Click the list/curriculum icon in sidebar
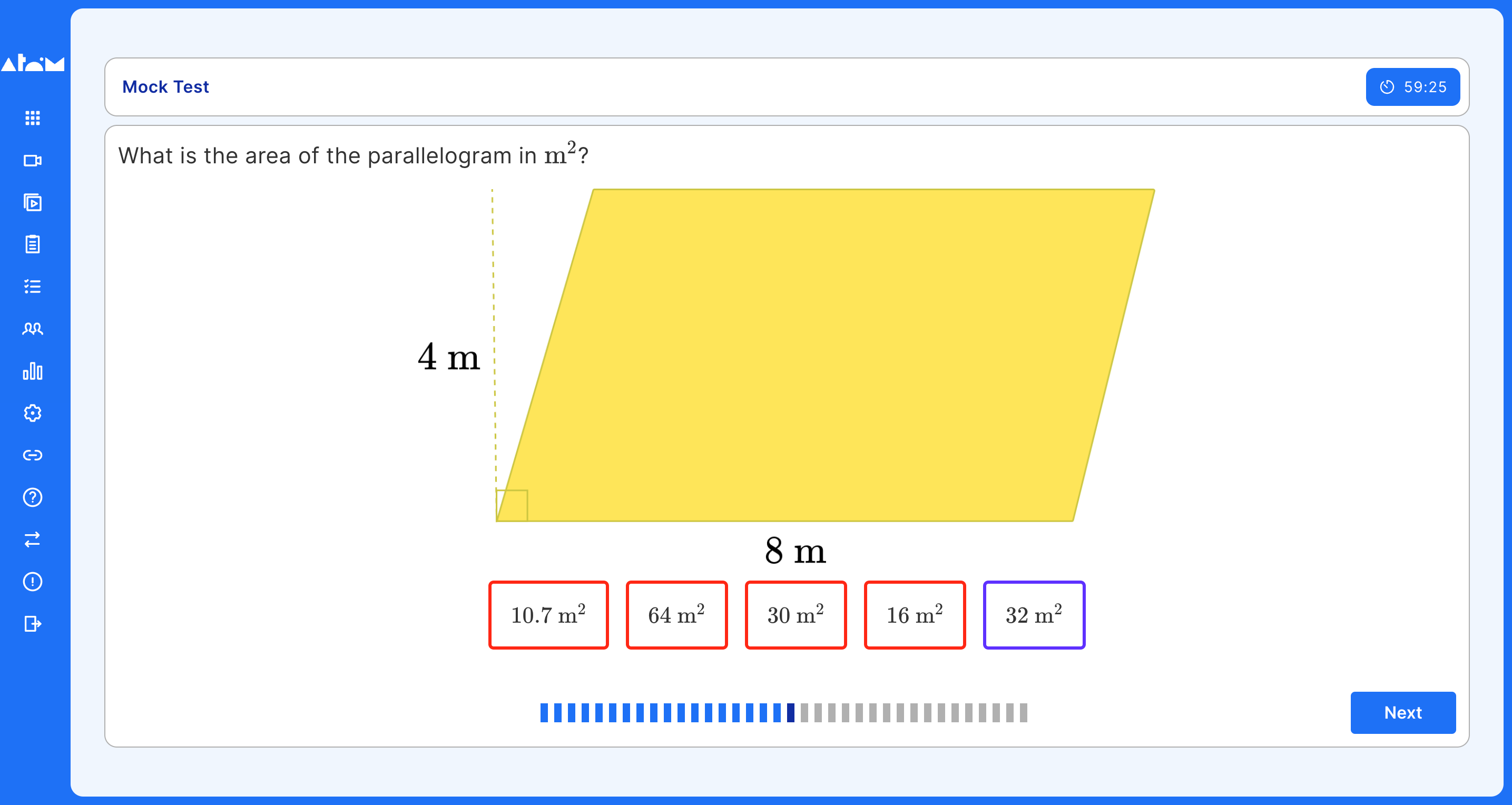 [x=34, y=285]
